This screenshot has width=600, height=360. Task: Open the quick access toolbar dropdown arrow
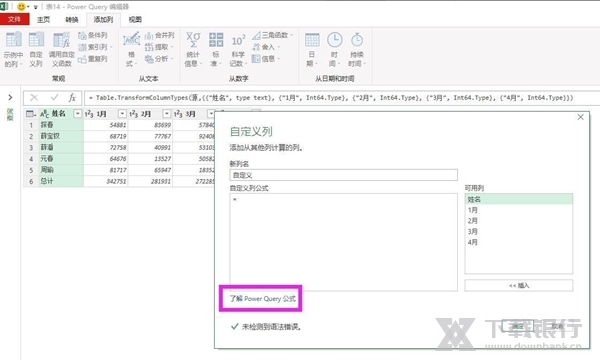pos(35,7)
